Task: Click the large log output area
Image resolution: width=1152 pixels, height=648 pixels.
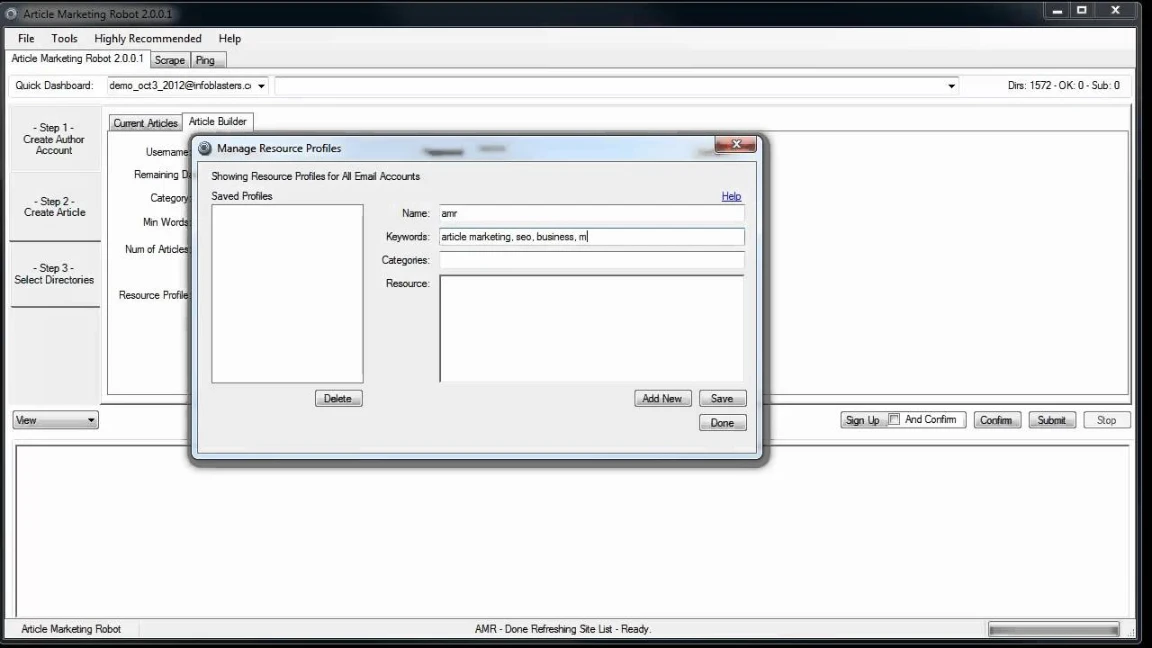Action: click(572, 531)
